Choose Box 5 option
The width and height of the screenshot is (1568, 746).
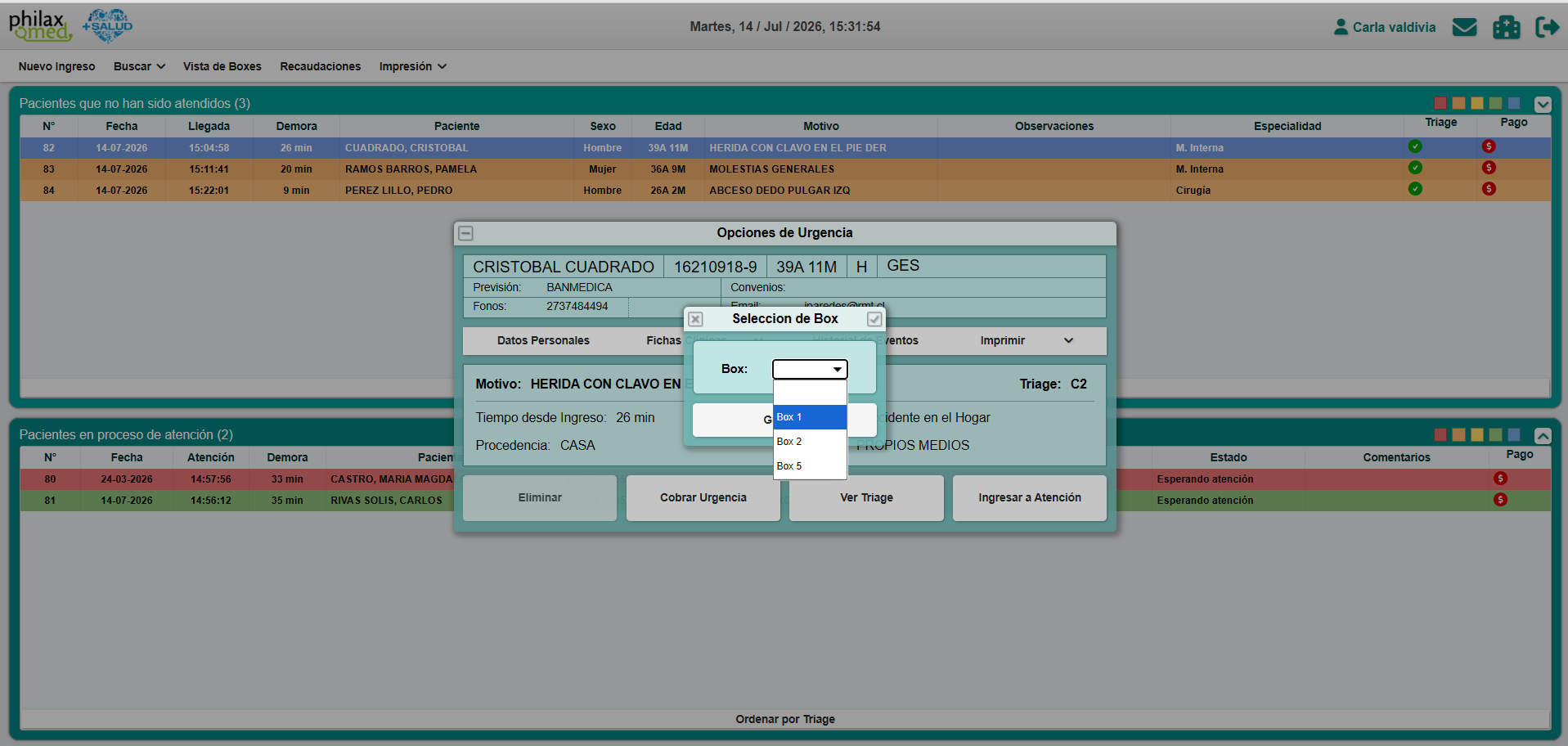tap(810, 466)
